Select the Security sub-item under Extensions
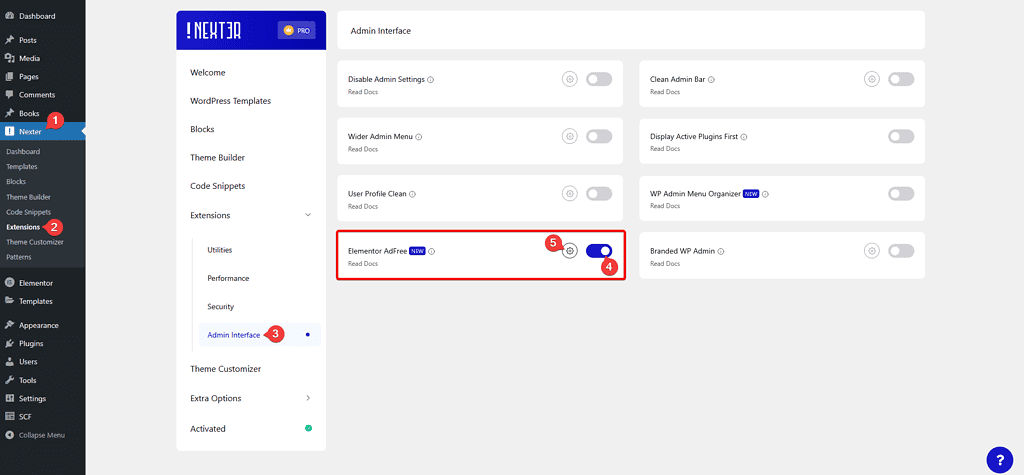The width and height of the screenshot is (1024, 475). click(221, 306)
